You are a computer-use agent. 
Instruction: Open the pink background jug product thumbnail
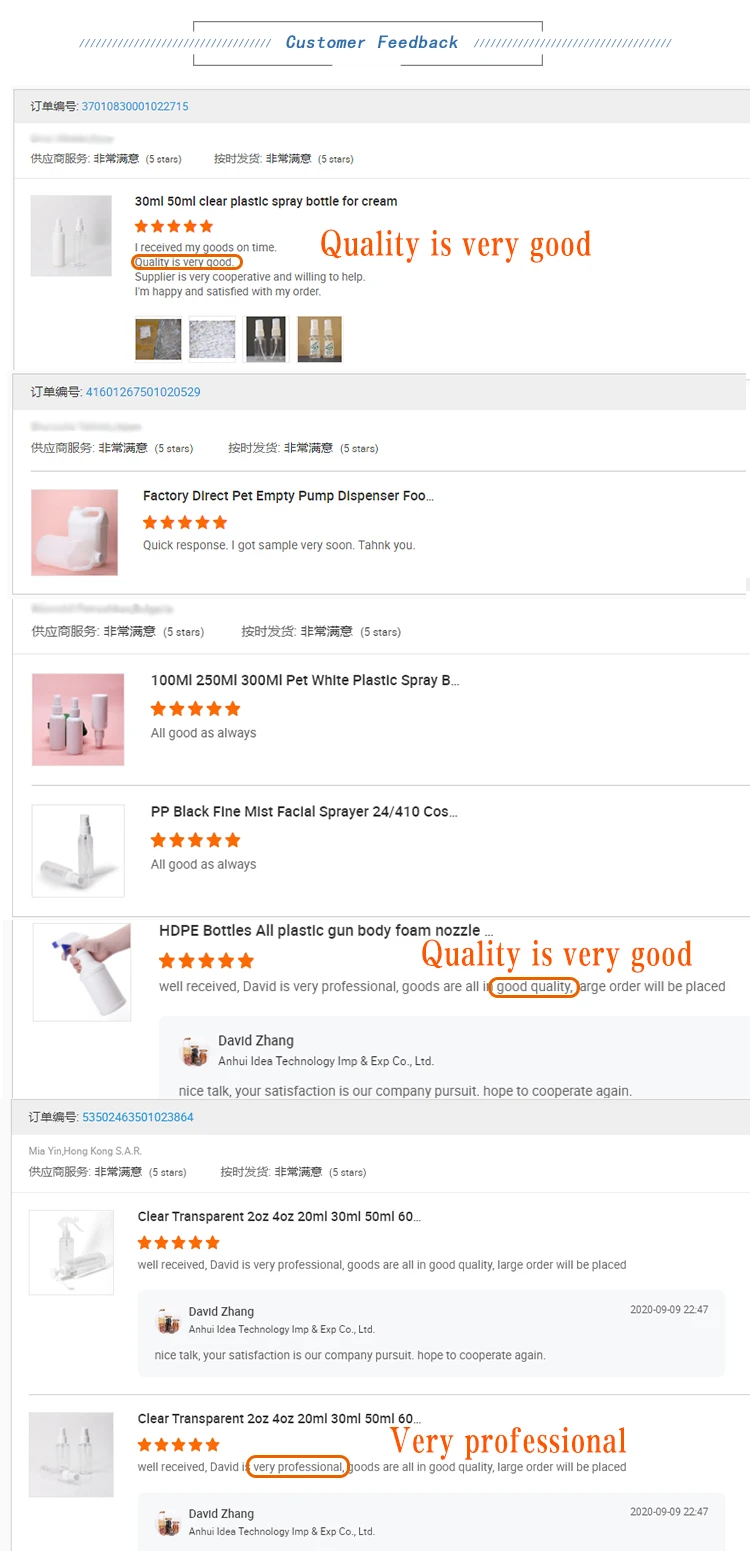(74, 532)
